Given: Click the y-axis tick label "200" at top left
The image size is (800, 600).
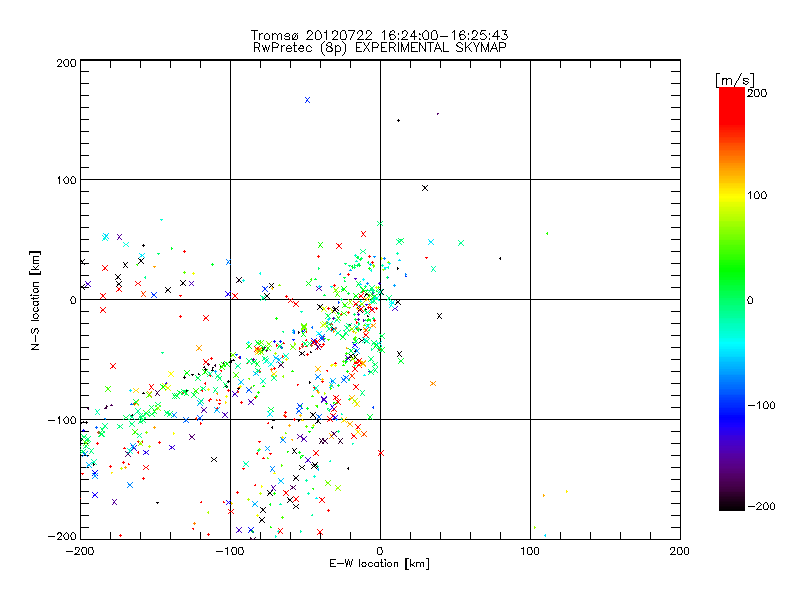Looking at the screenshot, I should pyautogui.click(x=66, y=63).
